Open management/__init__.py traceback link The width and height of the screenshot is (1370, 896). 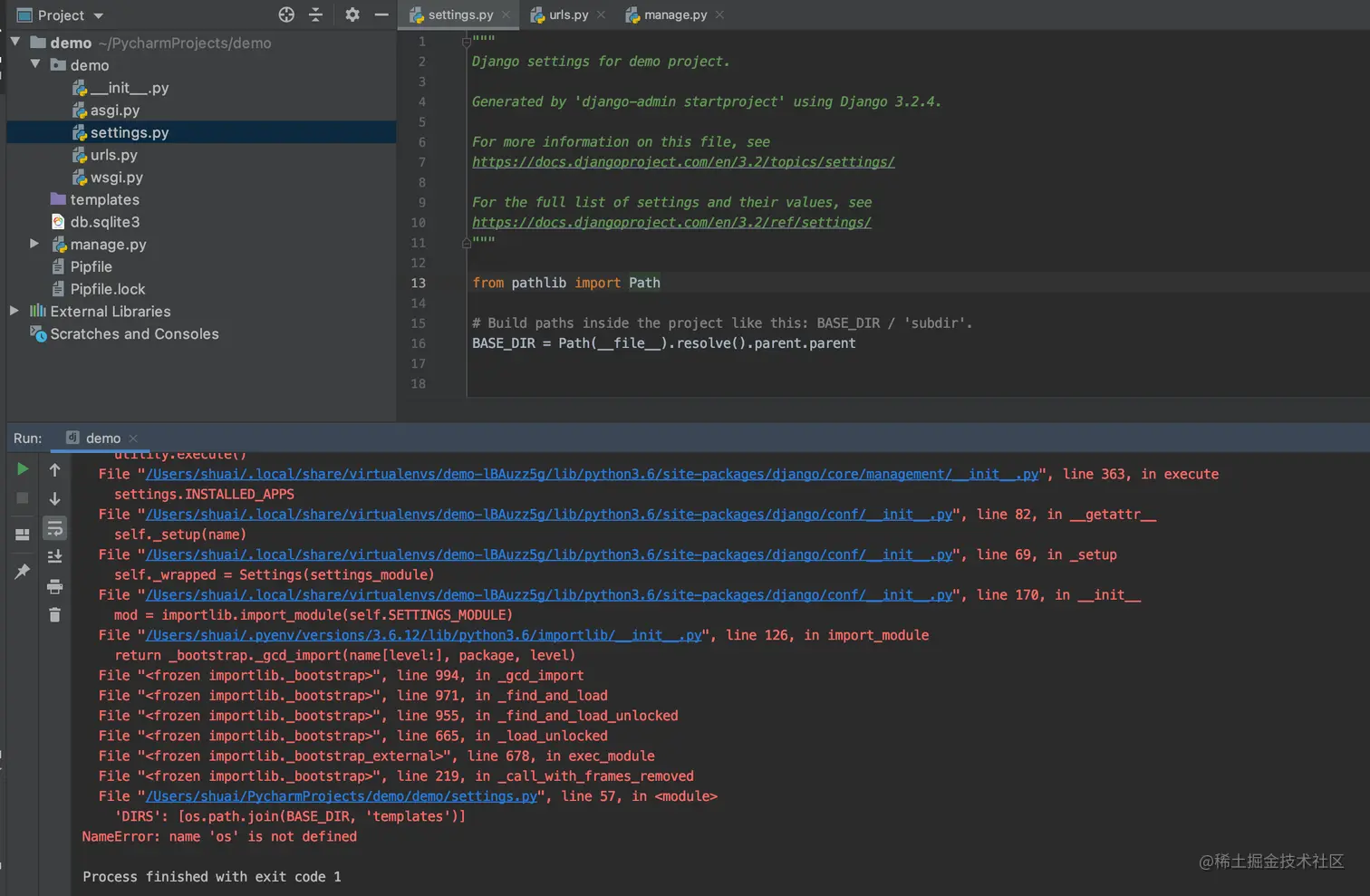pos(592,474)
